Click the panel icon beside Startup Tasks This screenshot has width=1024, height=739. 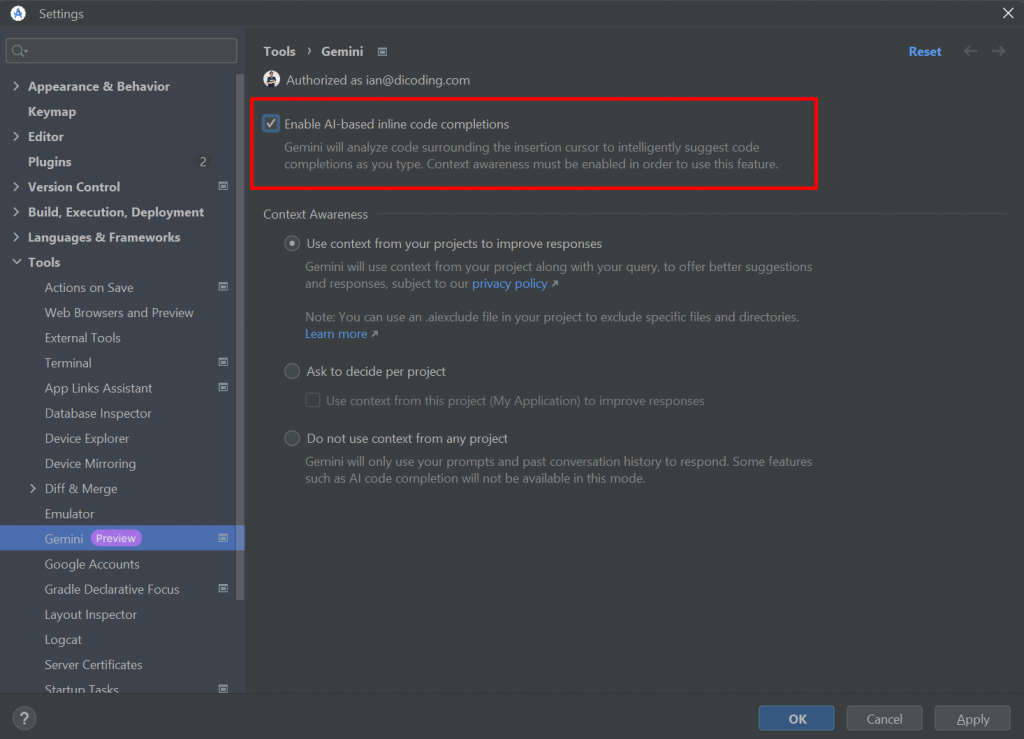[x=223, y=688]
